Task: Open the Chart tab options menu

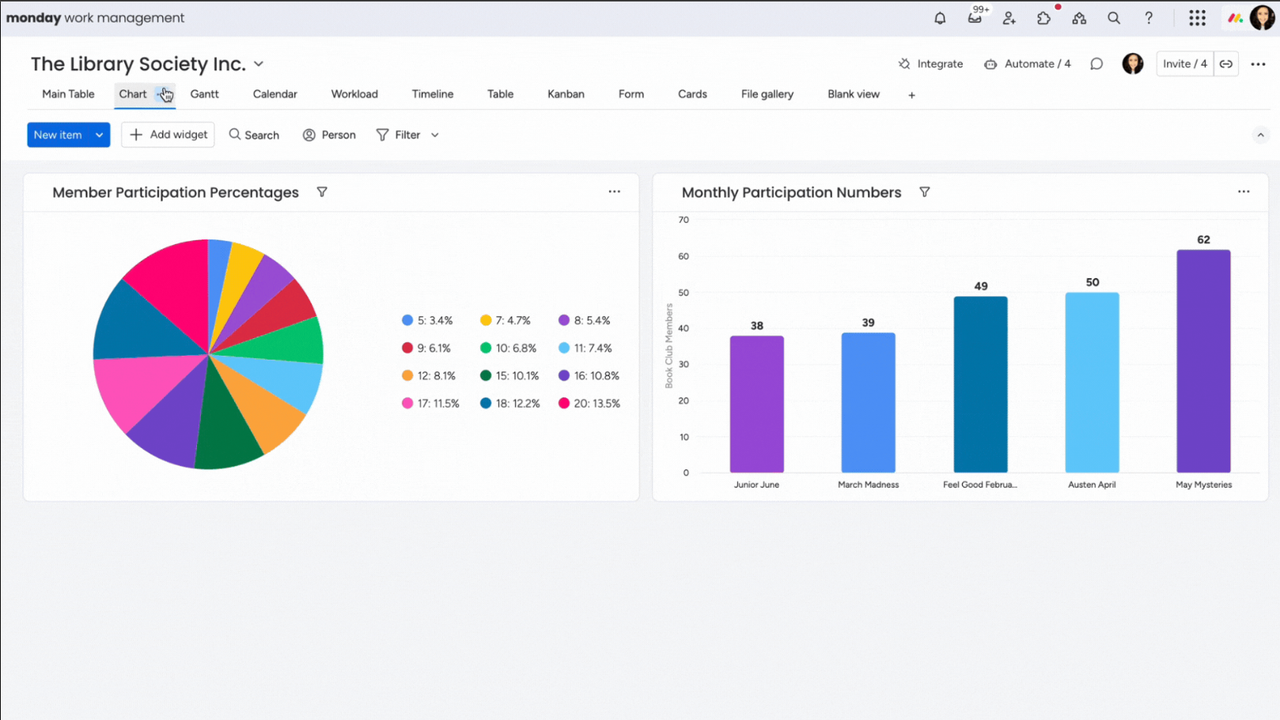Action: coord(163,94)
